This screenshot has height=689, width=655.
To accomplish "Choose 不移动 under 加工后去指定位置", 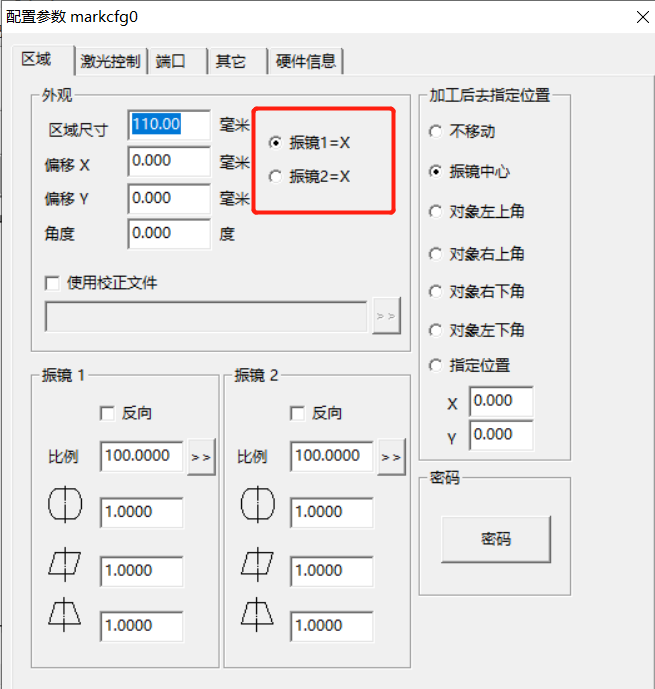I will click(x=435, y=131).
